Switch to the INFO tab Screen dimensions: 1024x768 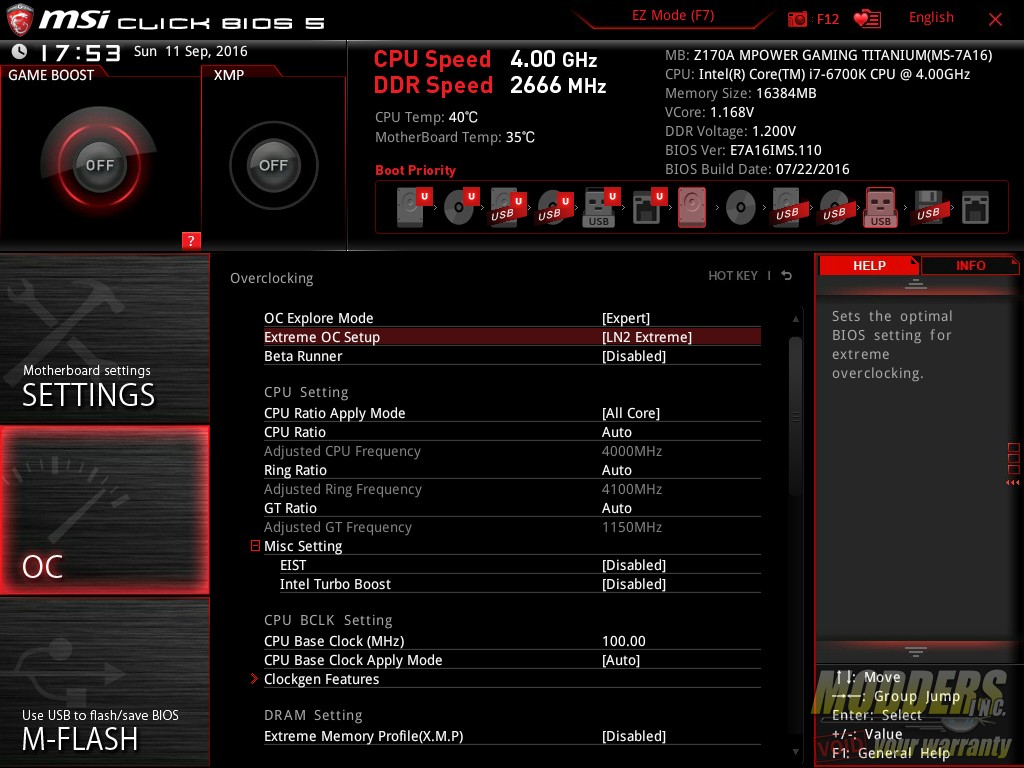[970, 265]
